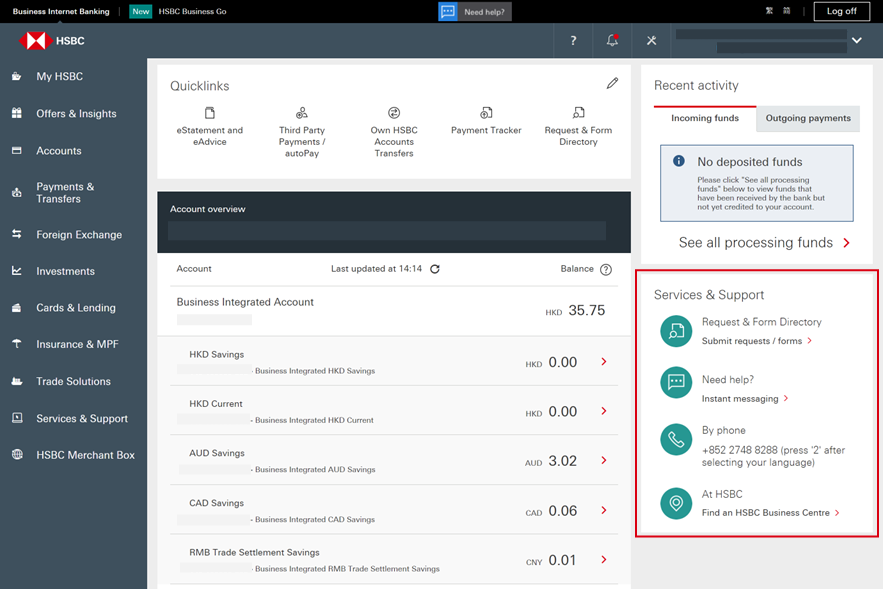Click the Business Integrated Account heading
Image resolution: width=883 pixels, height=589 pixels.
click(245, 302)
